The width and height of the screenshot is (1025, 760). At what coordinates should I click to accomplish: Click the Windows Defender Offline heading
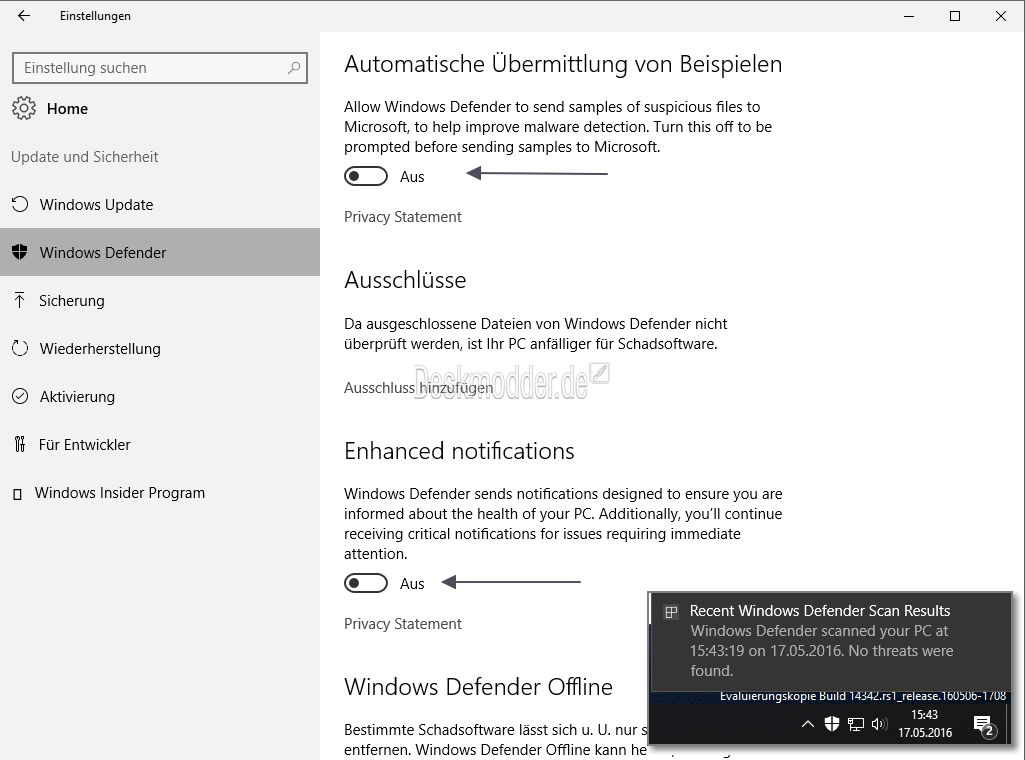[x=478, y=687]
